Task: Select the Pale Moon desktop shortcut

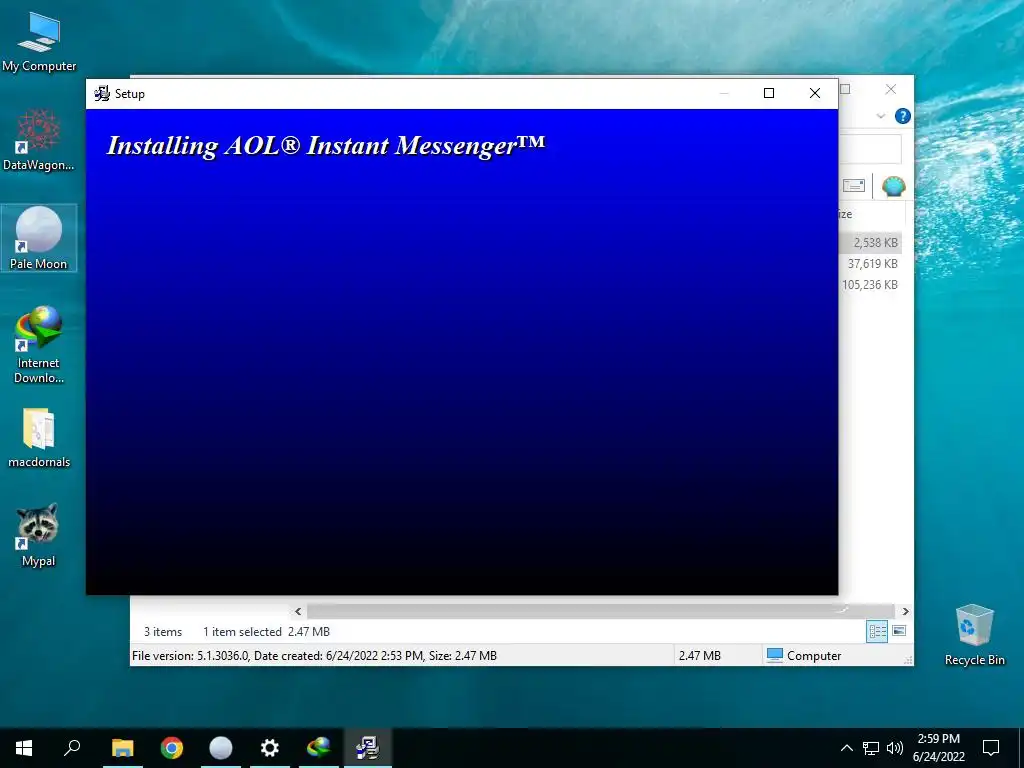Action: coord(39,238)
